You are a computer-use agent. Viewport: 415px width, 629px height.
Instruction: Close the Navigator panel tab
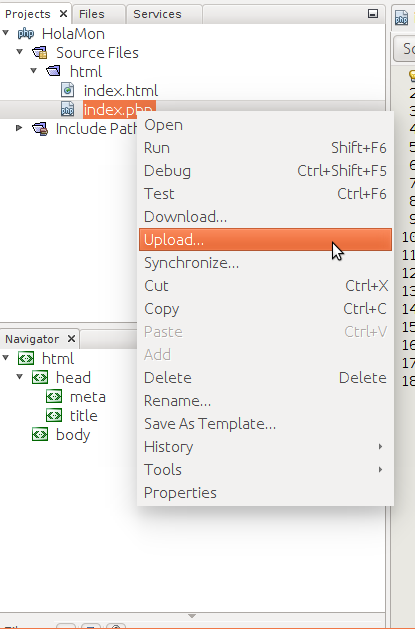71,339
